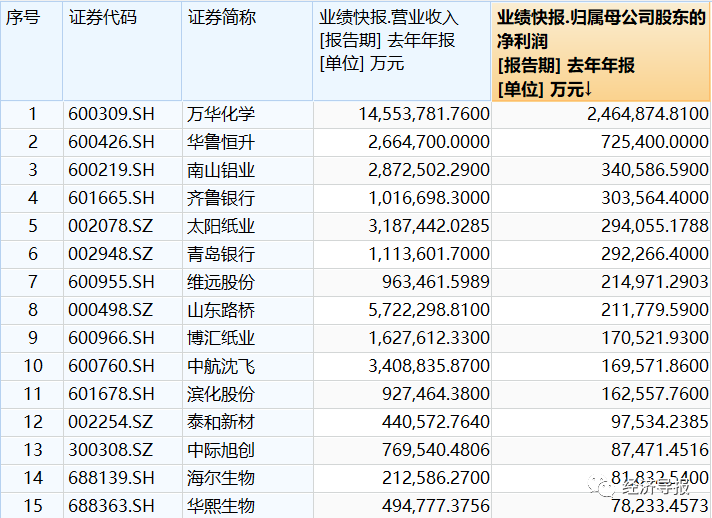
Task: Select stock code 688363.SH
Action: tap(111, 506)
